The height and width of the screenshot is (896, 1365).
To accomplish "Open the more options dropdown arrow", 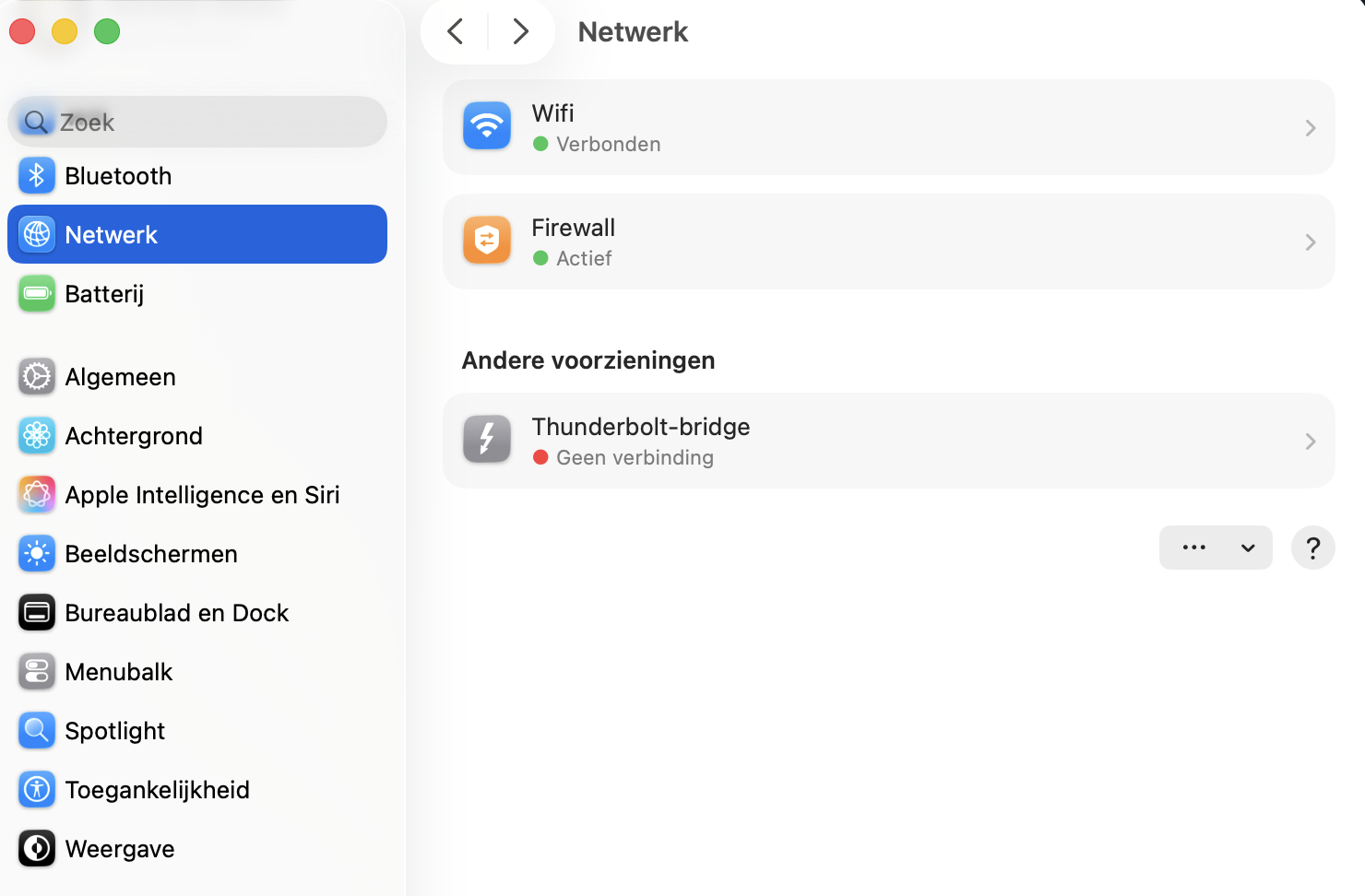I will pos(1247,548).
